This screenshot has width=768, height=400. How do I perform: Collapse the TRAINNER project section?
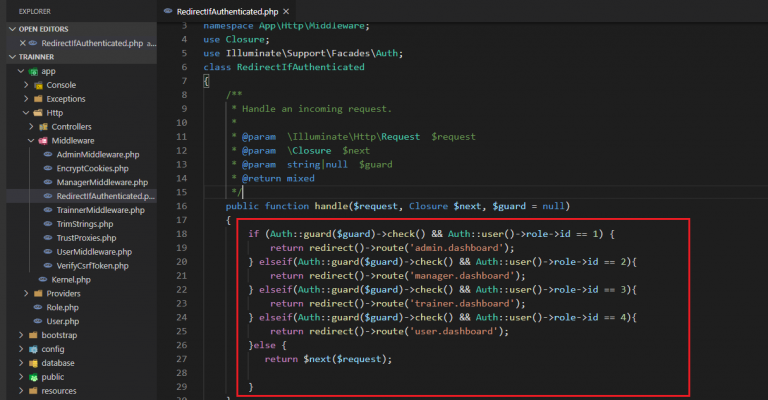[x=13, y=57]
